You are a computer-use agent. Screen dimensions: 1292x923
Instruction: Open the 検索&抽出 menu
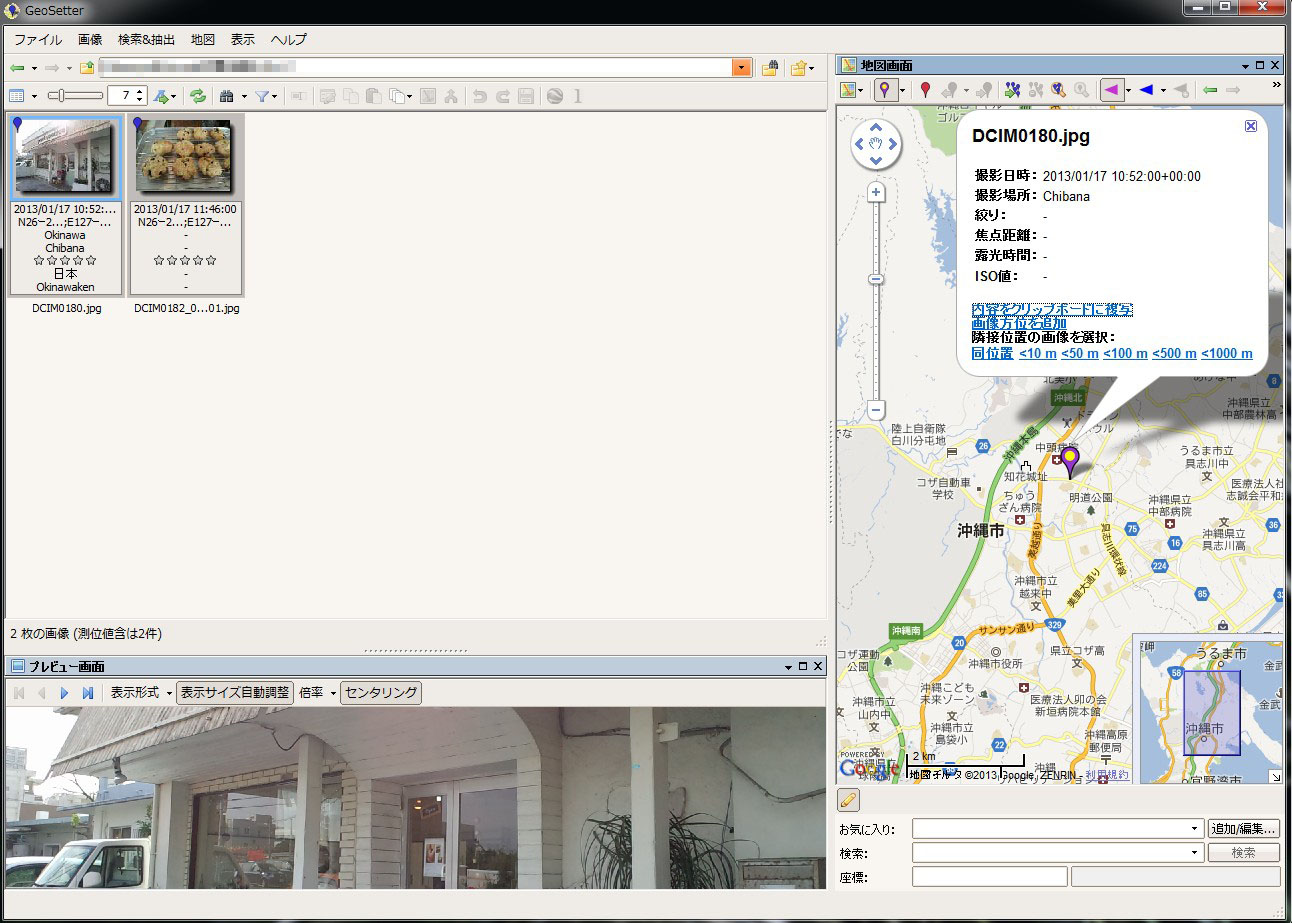[146, 40]
